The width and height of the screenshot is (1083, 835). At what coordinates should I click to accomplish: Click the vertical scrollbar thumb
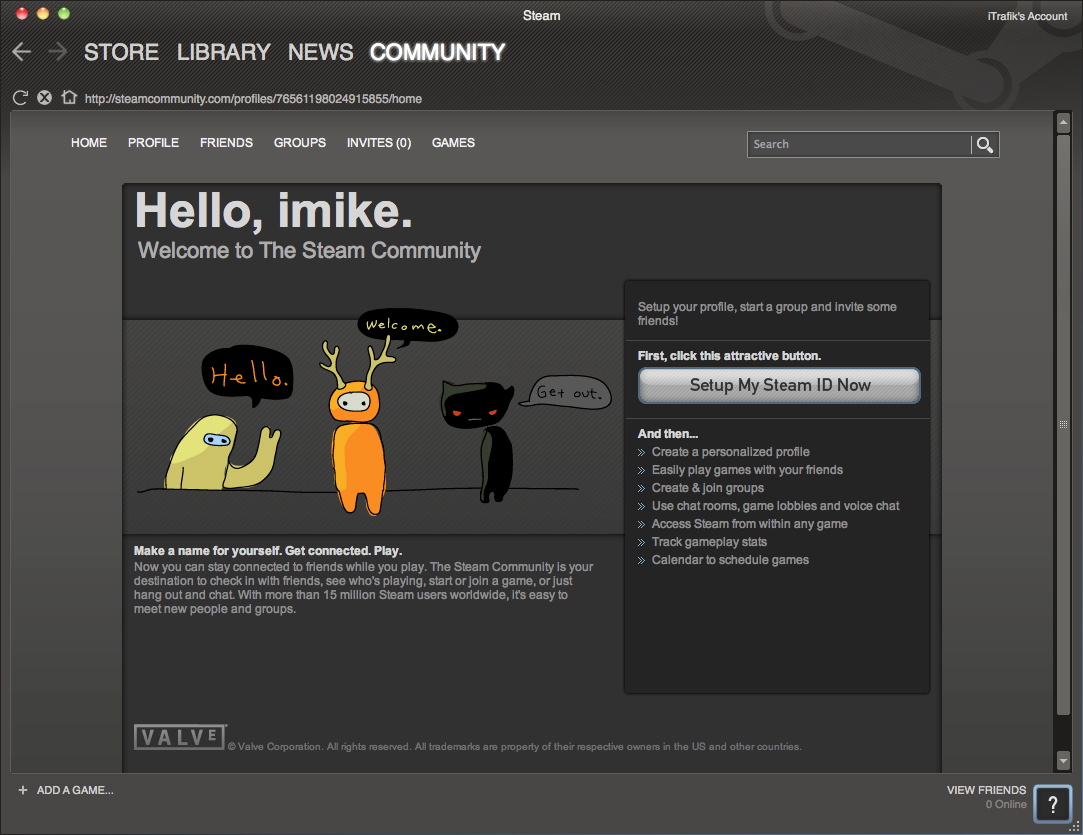click(x=1063, y=425)
